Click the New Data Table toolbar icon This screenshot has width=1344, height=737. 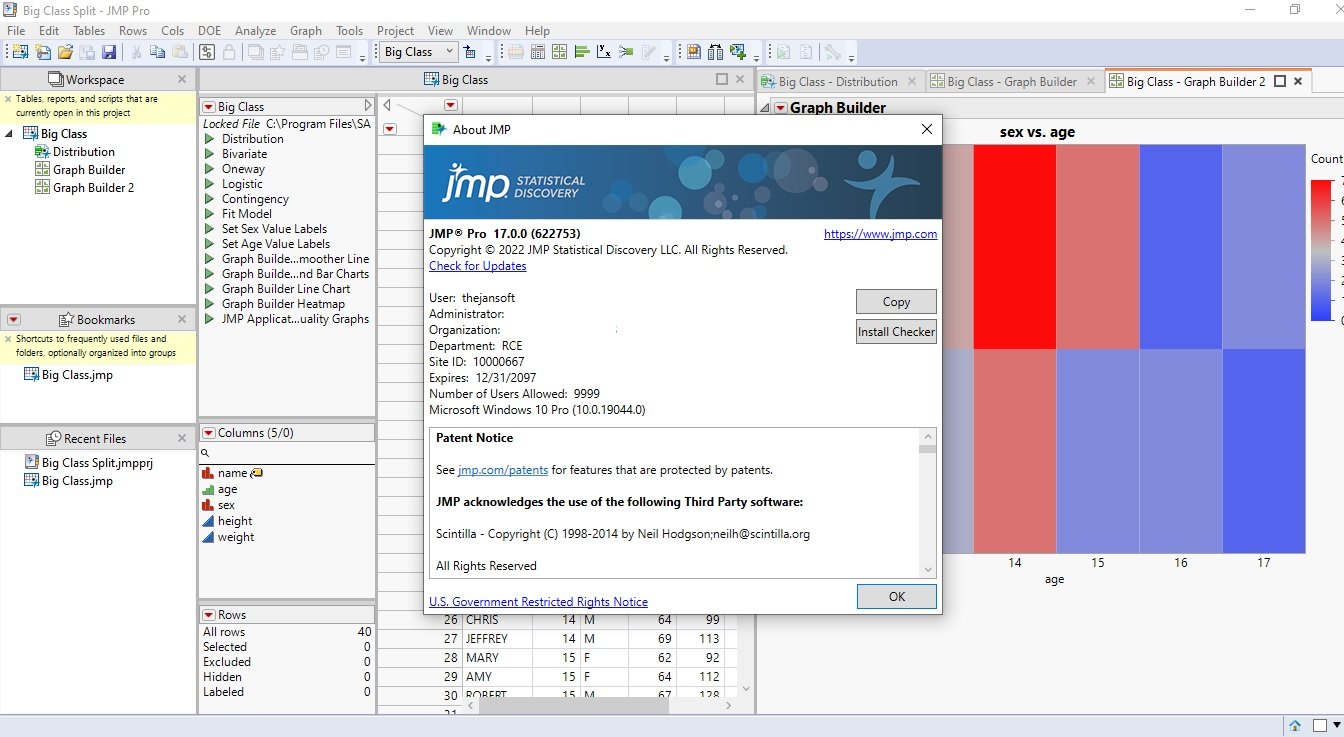pyautogui.click(x=20, y=52)
